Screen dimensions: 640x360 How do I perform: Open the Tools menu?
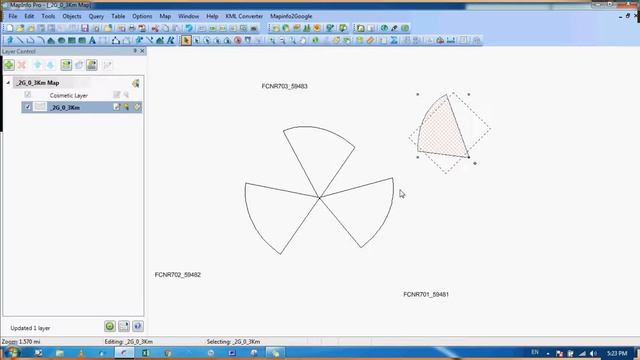click(x=48, y=16)
